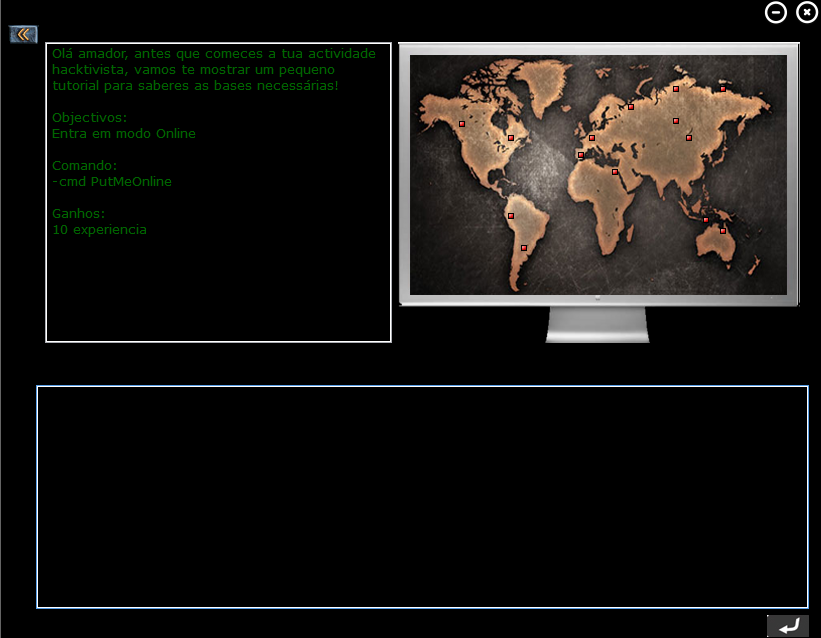Select the northern Siberia map marker
The image size is (821, 638).
point(675,89)
